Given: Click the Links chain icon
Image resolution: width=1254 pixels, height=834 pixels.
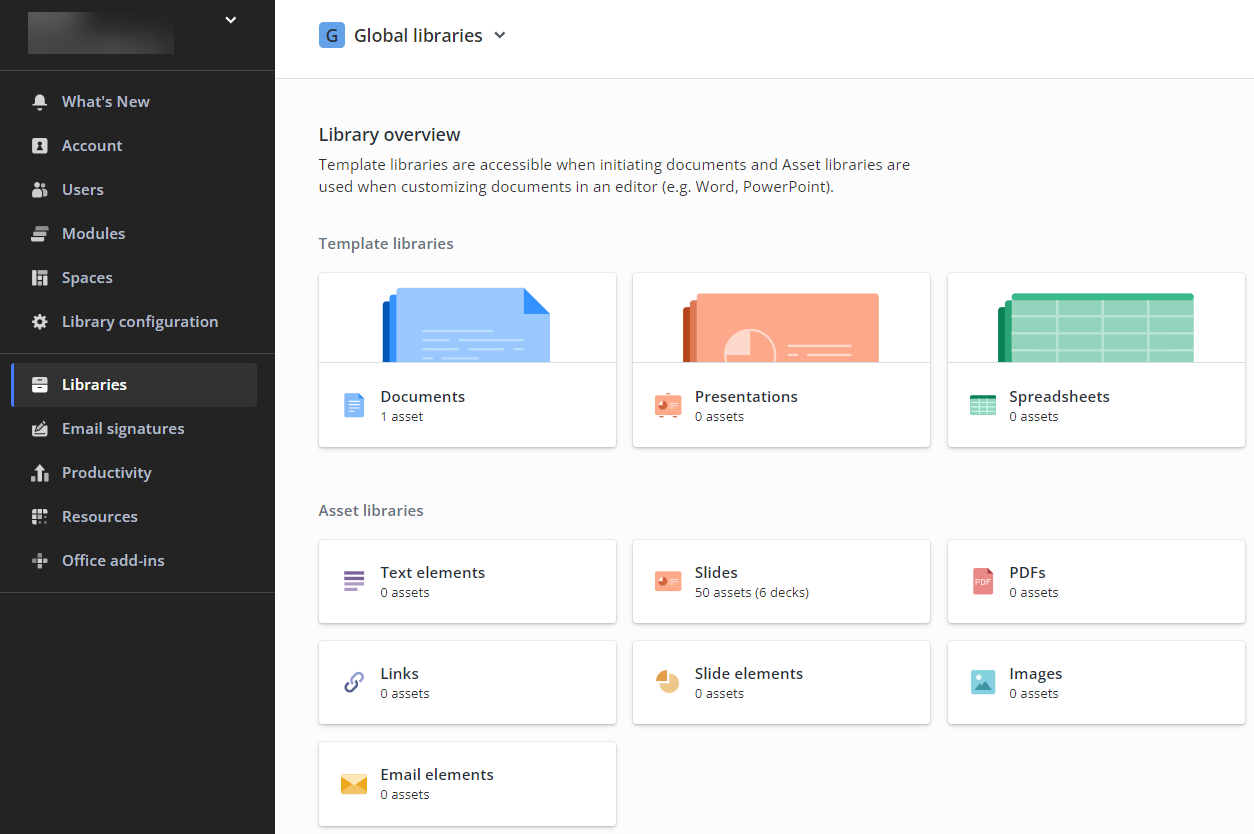Looking at the screenshot, I should (353, 682).
